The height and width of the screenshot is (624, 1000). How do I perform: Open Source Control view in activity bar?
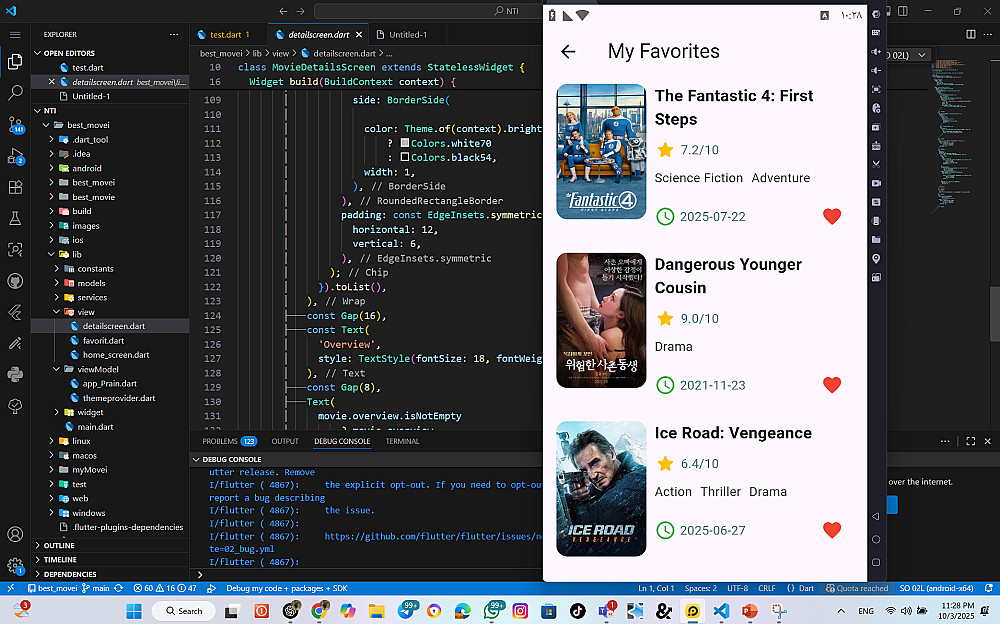coord(15,124)
